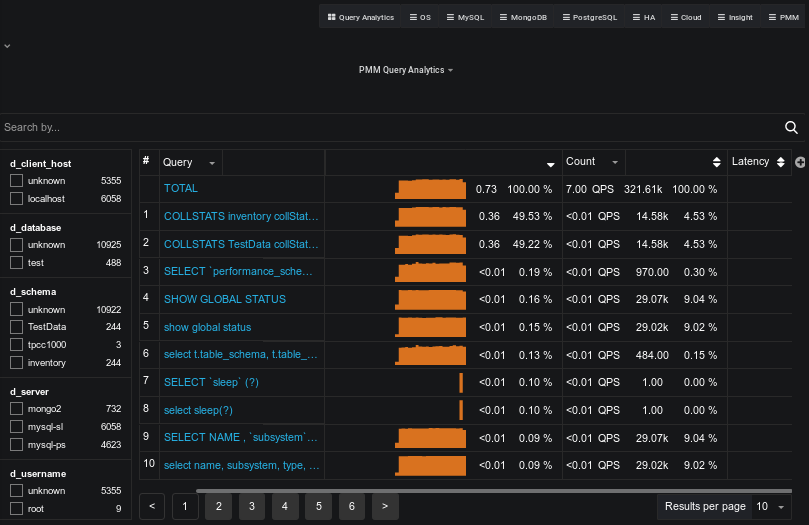Viewport: 809px width, 525px height.
Task: Click the add column plus icon
Action: (x=800, y=162)
